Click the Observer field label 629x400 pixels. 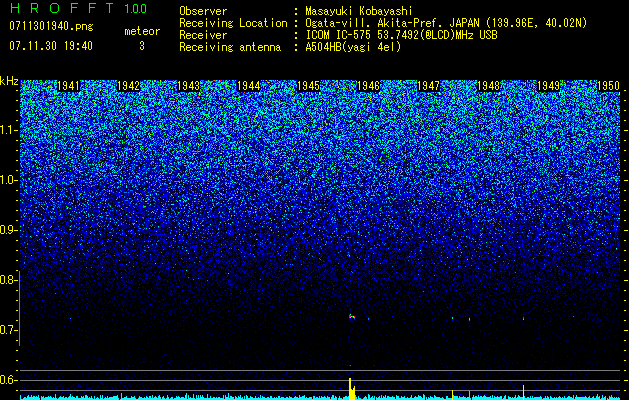click(203, 11)
